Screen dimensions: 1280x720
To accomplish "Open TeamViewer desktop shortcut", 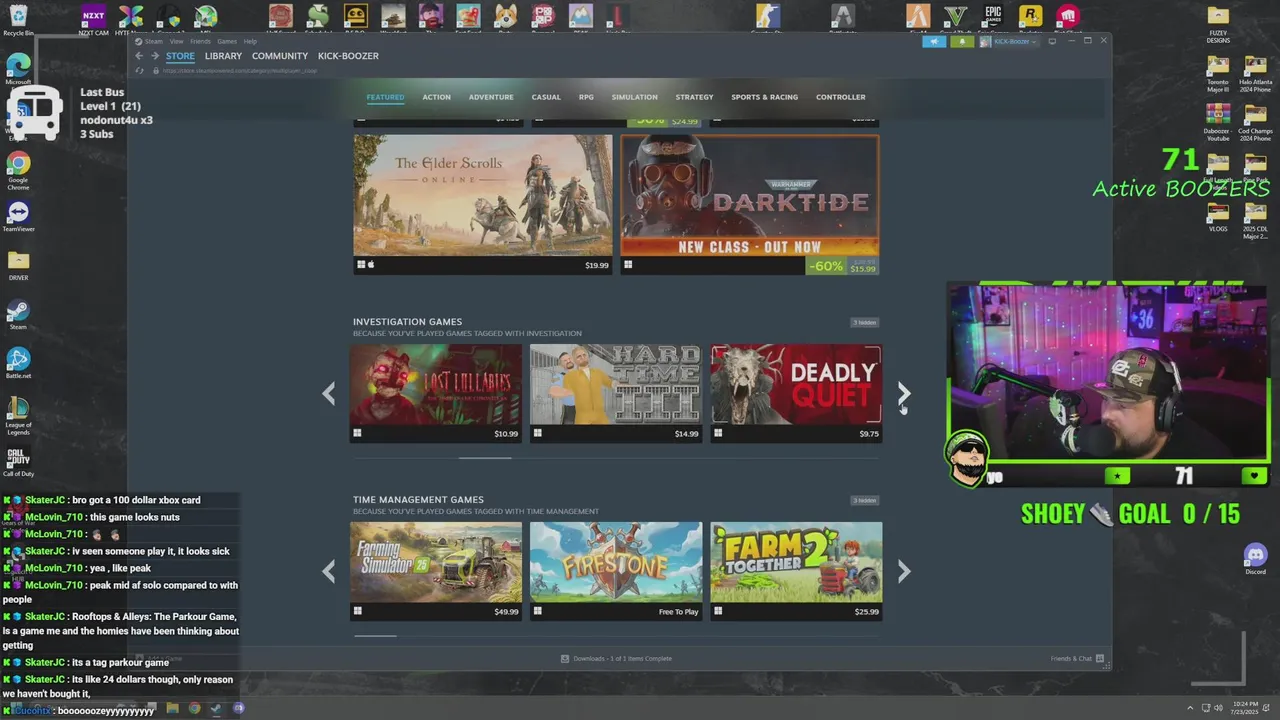I will 18,216.
